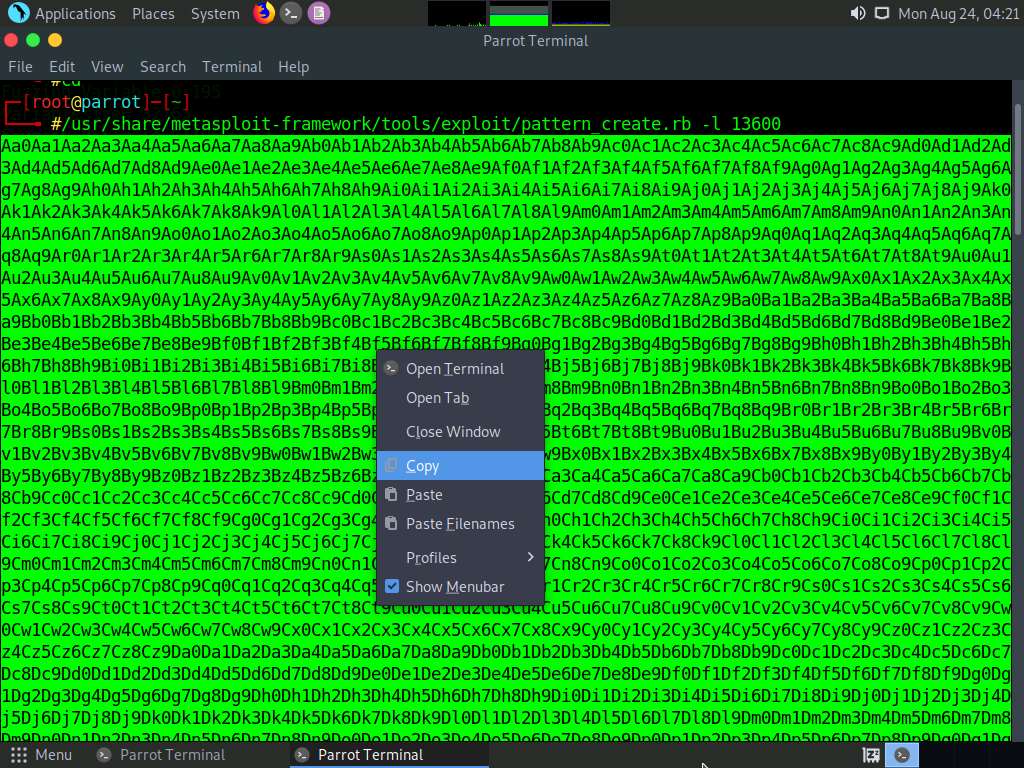
Task: Expand the Profiles submenu arrow
Action: pyautogui.click(x=530, y=557)
